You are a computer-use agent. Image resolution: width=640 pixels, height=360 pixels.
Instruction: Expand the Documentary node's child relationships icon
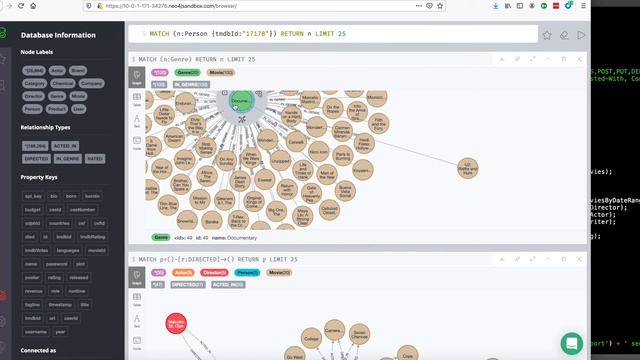[242, 120]
